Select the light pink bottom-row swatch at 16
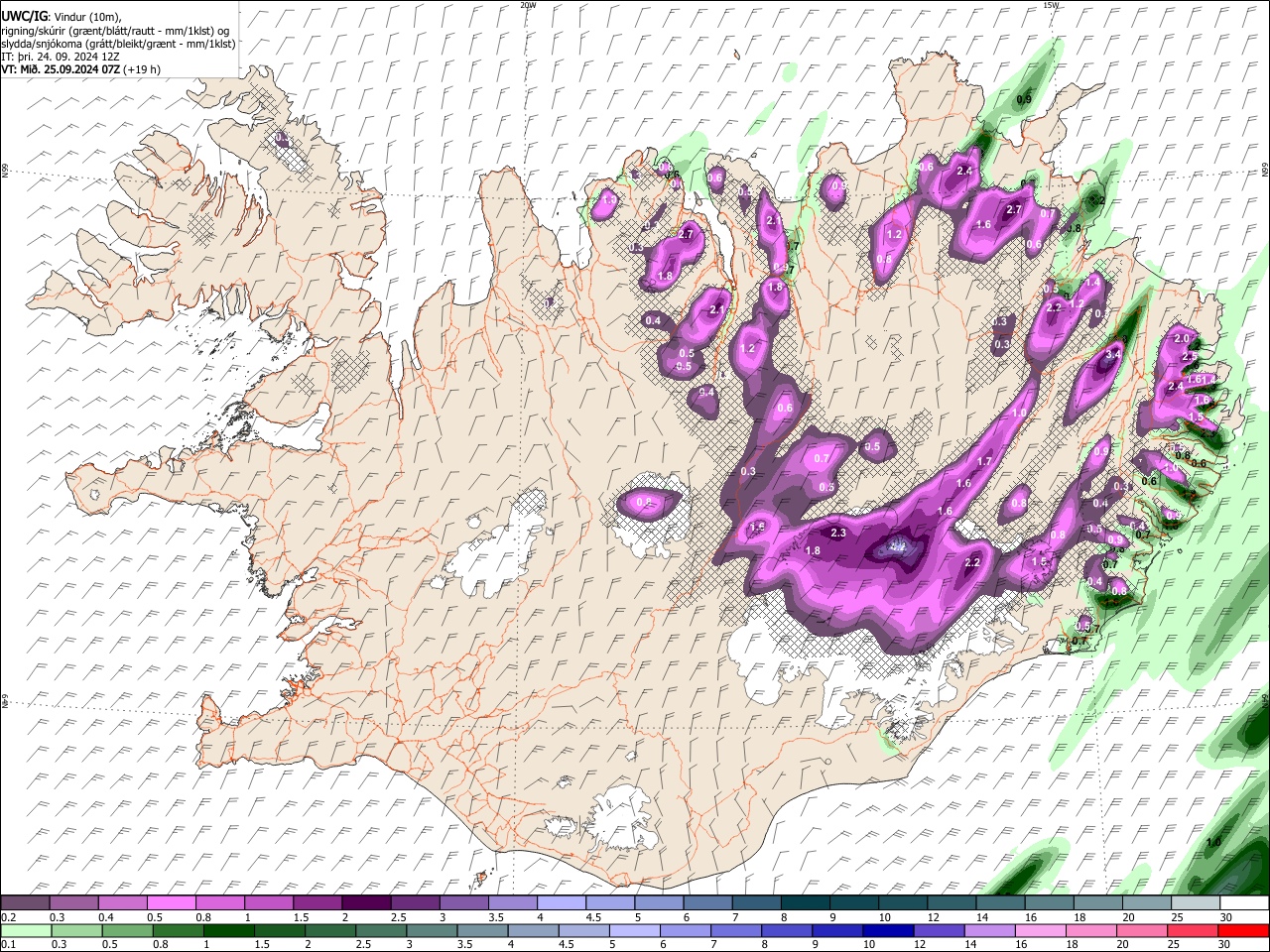This screenshot has height=952, width=1270. pyautogui.click(x=1039, y=930)
